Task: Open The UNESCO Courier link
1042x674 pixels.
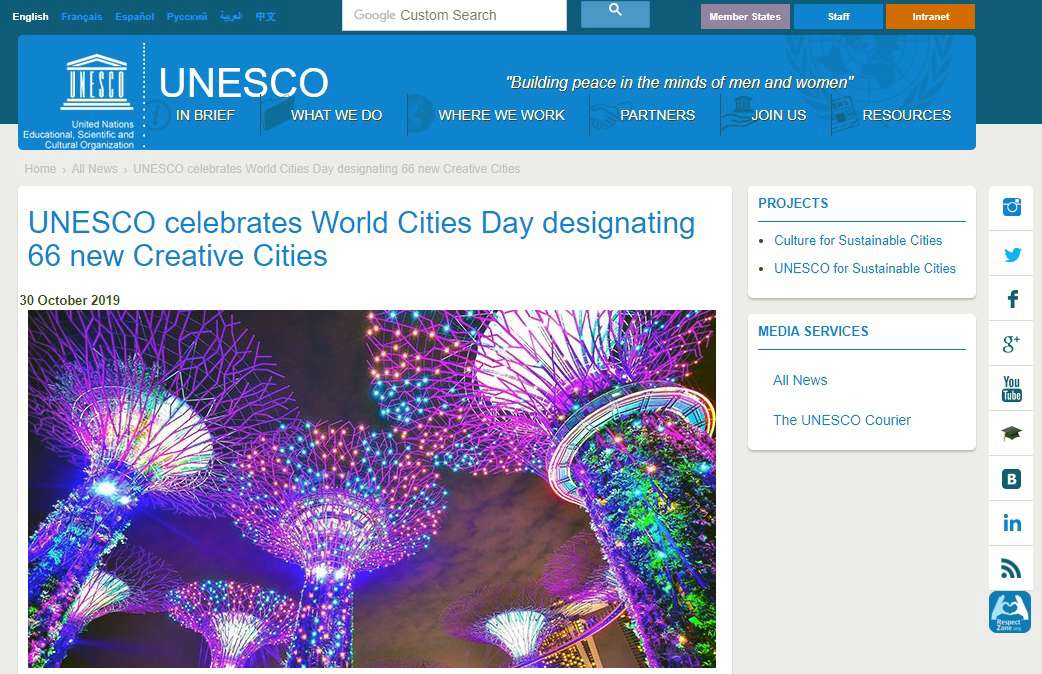Action: [x=841, y=420]
